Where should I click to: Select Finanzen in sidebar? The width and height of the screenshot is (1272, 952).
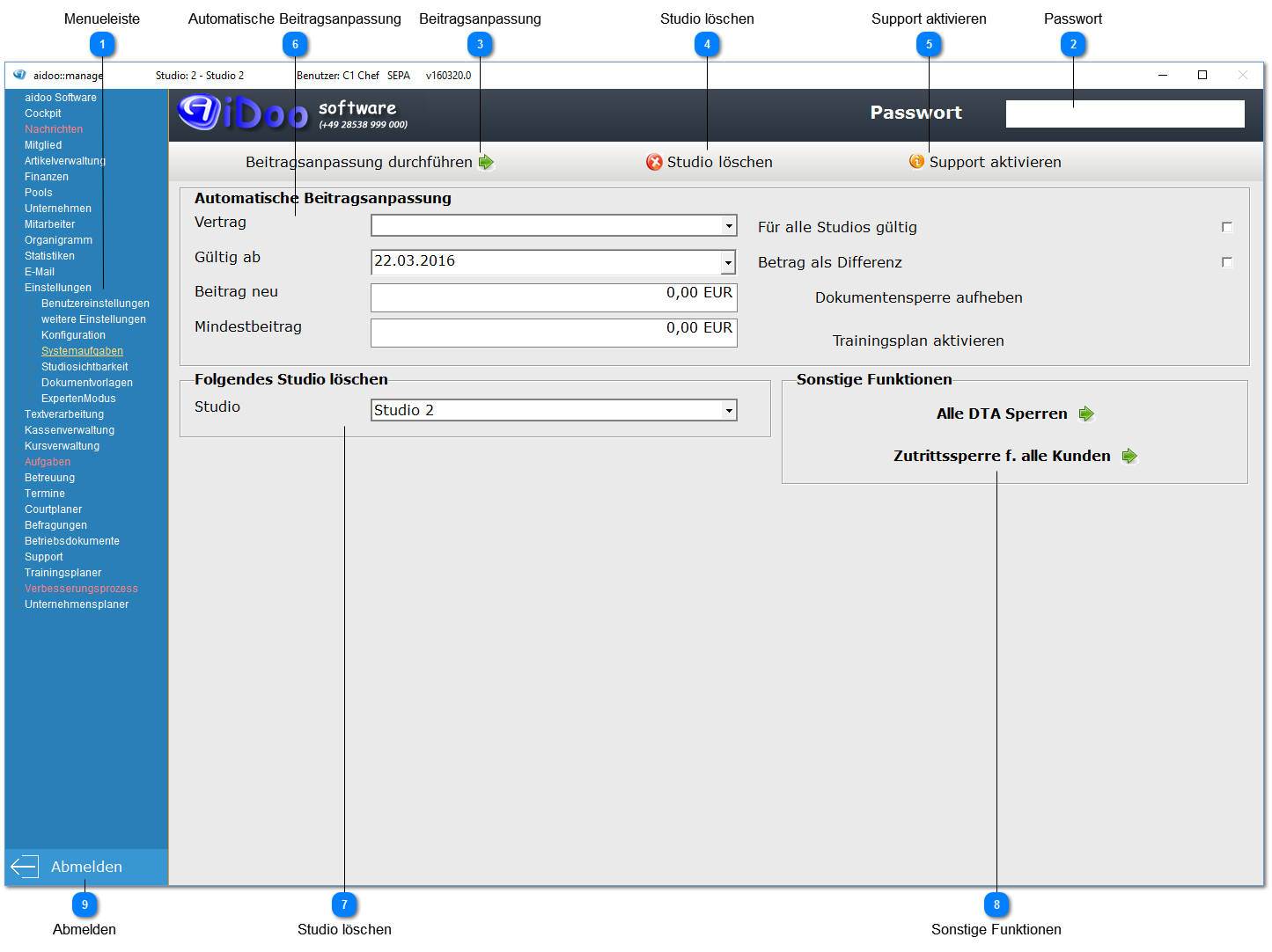point(47,177)
